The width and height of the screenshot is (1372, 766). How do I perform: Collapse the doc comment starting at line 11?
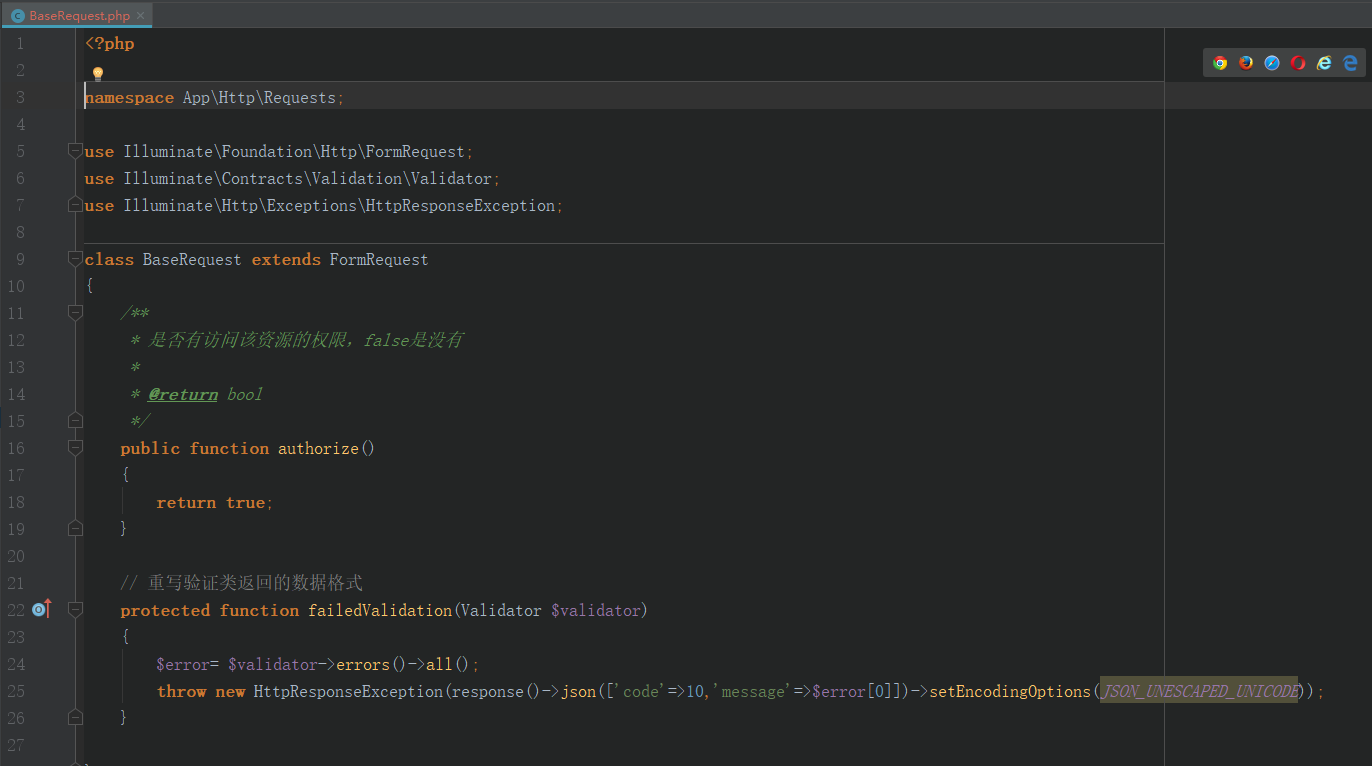click(x=75, y=313)
